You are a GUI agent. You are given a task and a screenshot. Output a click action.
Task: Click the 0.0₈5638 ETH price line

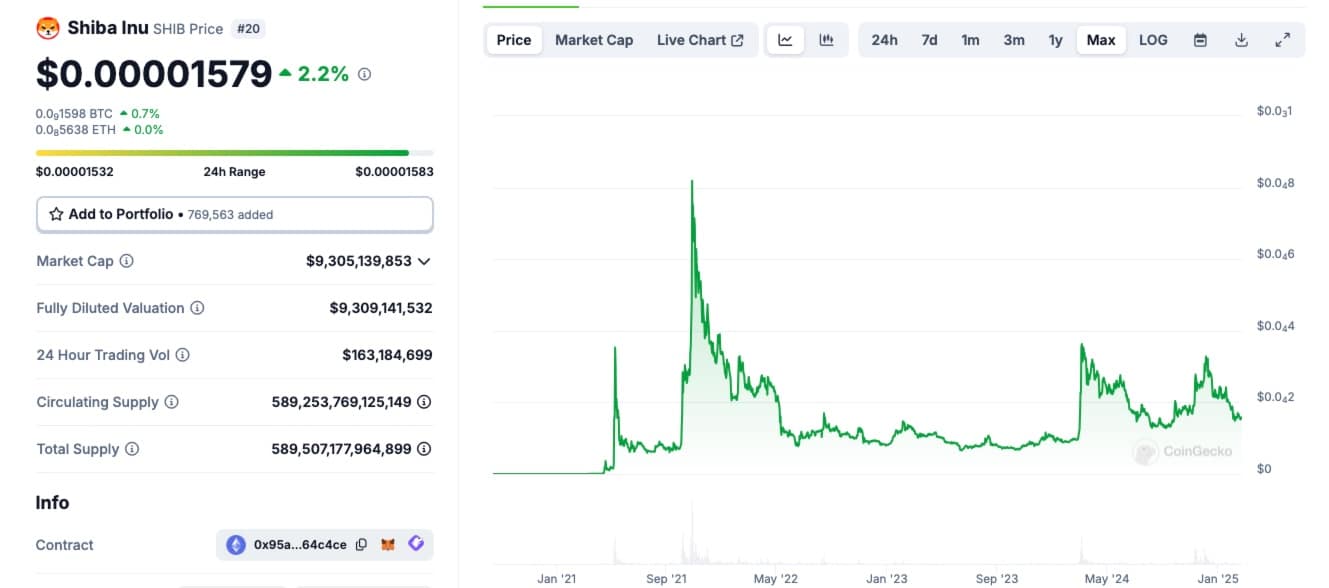(100, 129)
